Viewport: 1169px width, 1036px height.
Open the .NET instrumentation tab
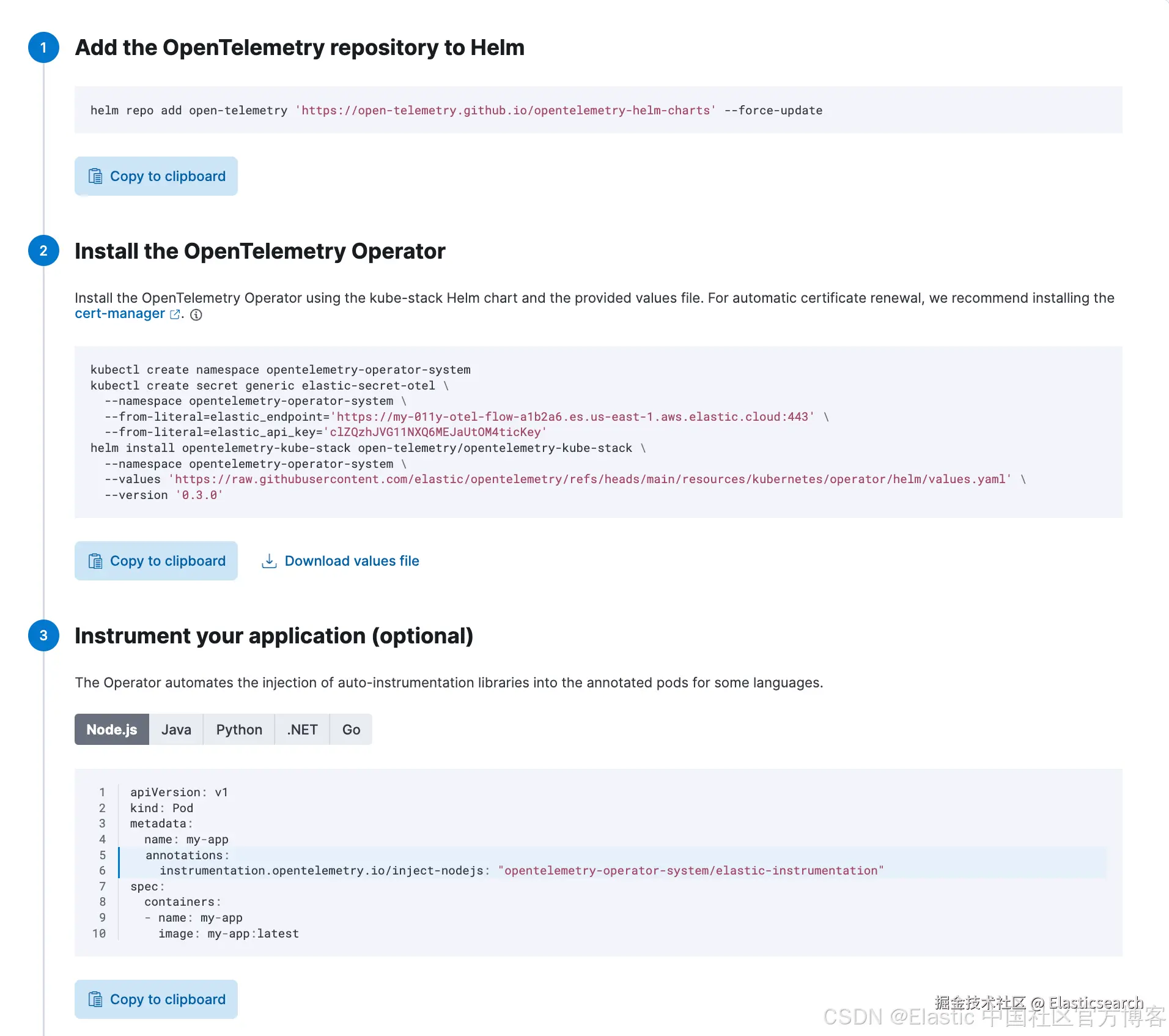(x=302, y=730)
